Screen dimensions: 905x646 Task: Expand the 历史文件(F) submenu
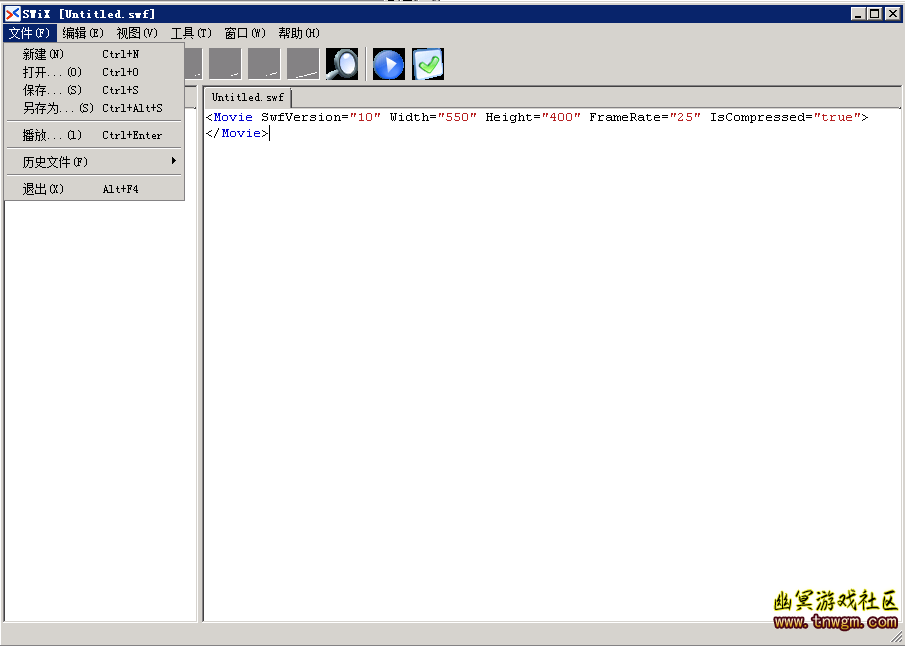click(x=95, y=162)
